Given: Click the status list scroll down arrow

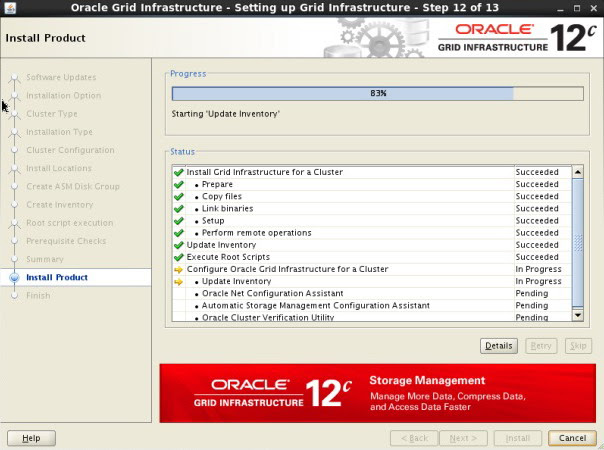Looking at the screenshot, I should click(577, 315).
